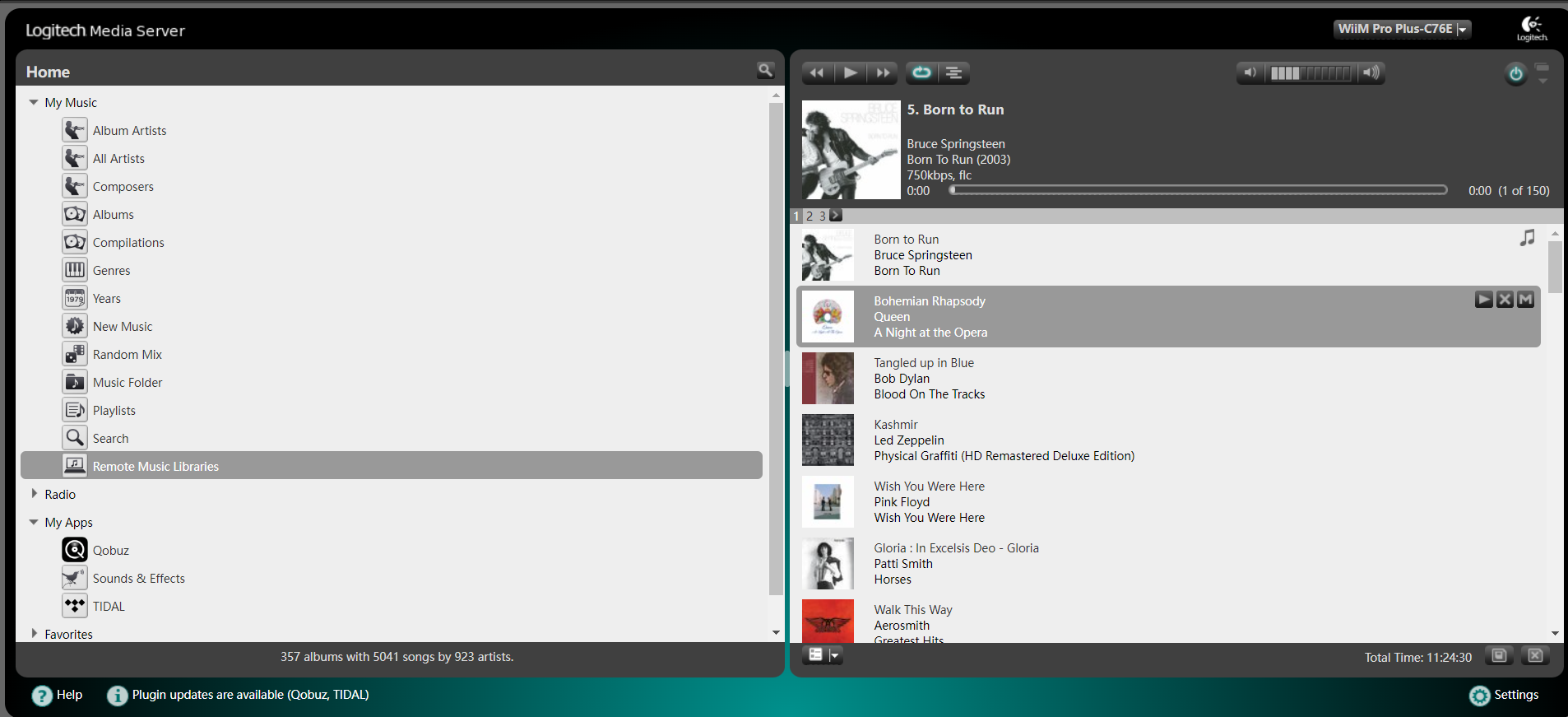This screenshot has width=1568, height=717.
Task: Open the Remote Music Libraries icon
Action: coord(75,466)
